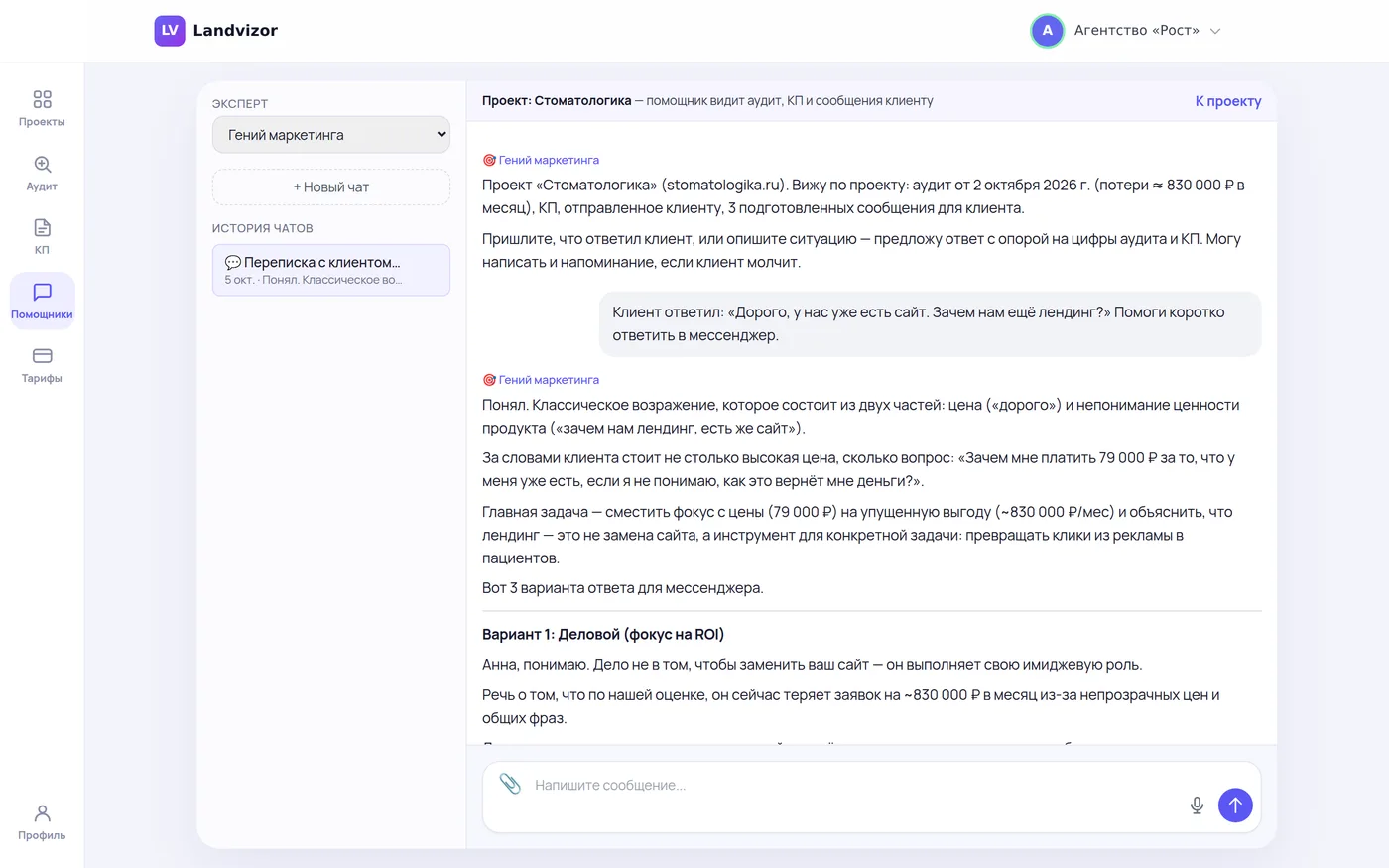This screenshot has width=1389, height=868.
Task: Click the account avatar with letter A
Action: click(x=1047, y=31)
